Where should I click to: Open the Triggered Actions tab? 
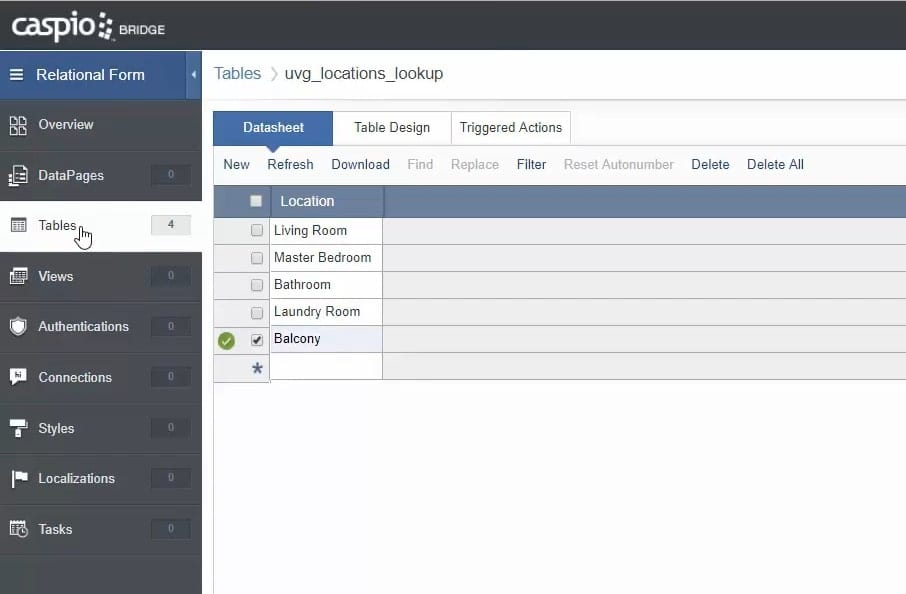(x=510, y=128)
